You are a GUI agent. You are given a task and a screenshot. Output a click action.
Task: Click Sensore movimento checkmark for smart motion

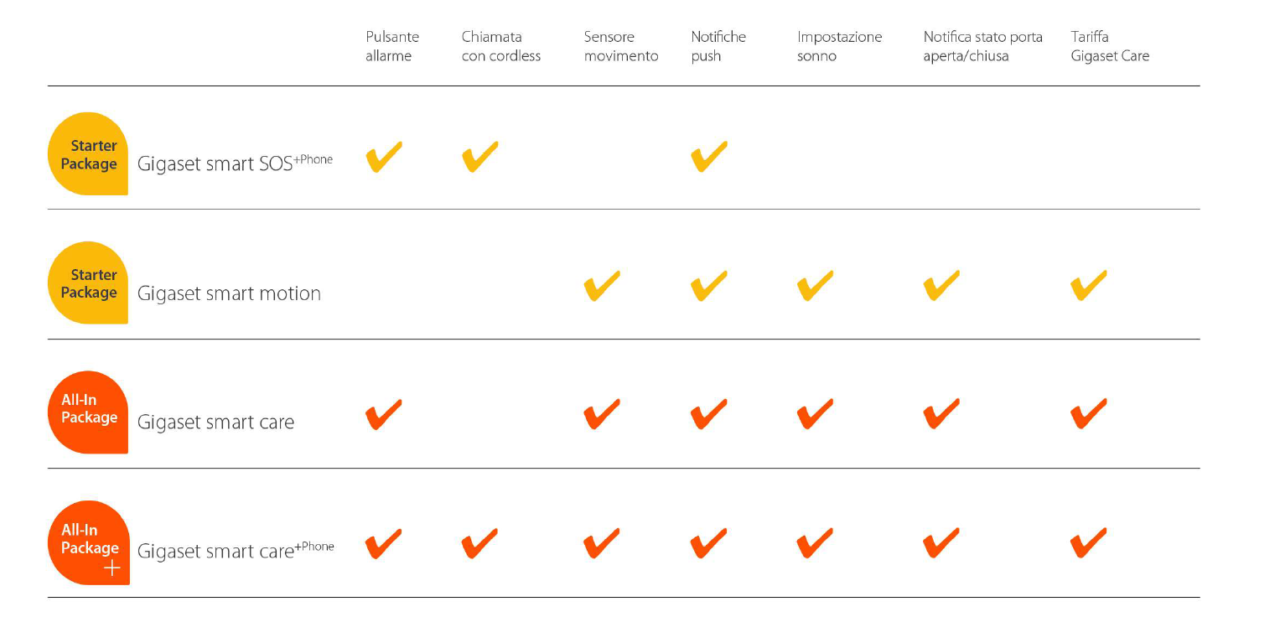tap(601, 286)
